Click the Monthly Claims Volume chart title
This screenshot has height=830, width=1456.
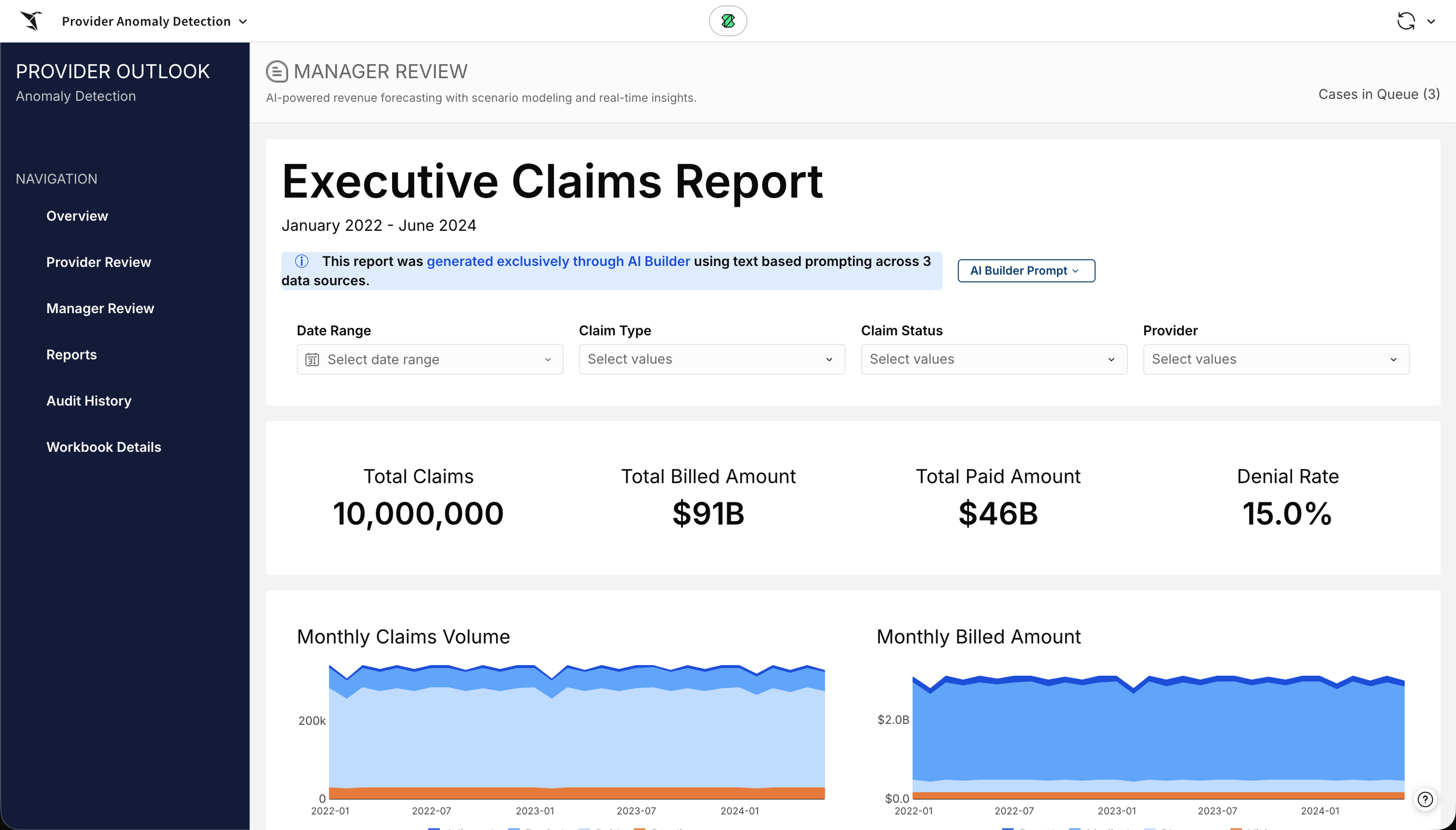[403, 637]
